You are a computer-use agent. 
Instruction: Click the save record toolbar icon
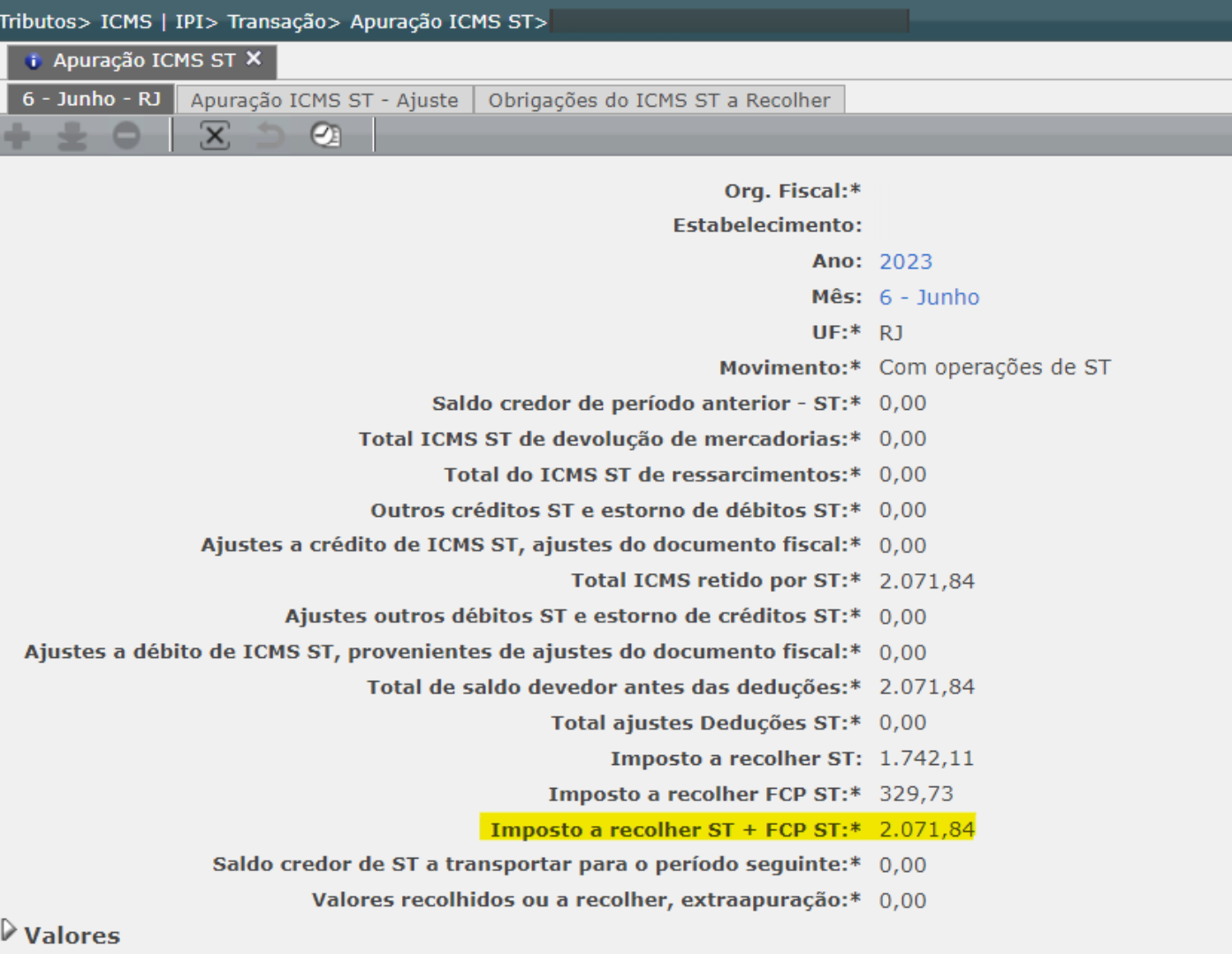(x=72, y=136)
